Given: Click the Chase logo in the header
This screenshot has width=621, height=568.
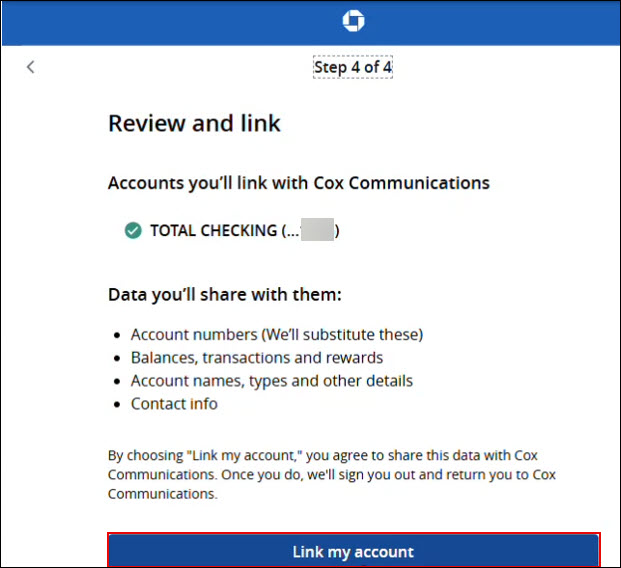Looking at the screenshot, I should [353, 21].
